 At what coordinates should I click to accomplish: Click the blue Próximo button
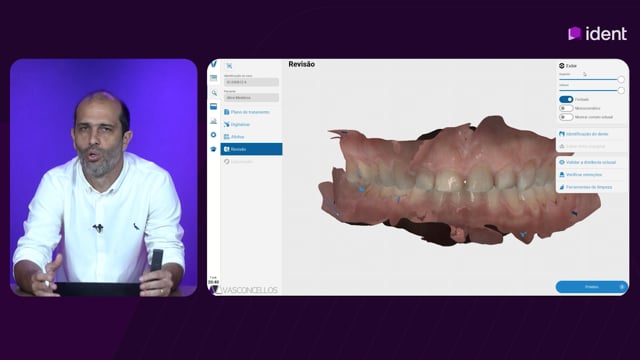point(591,287)
